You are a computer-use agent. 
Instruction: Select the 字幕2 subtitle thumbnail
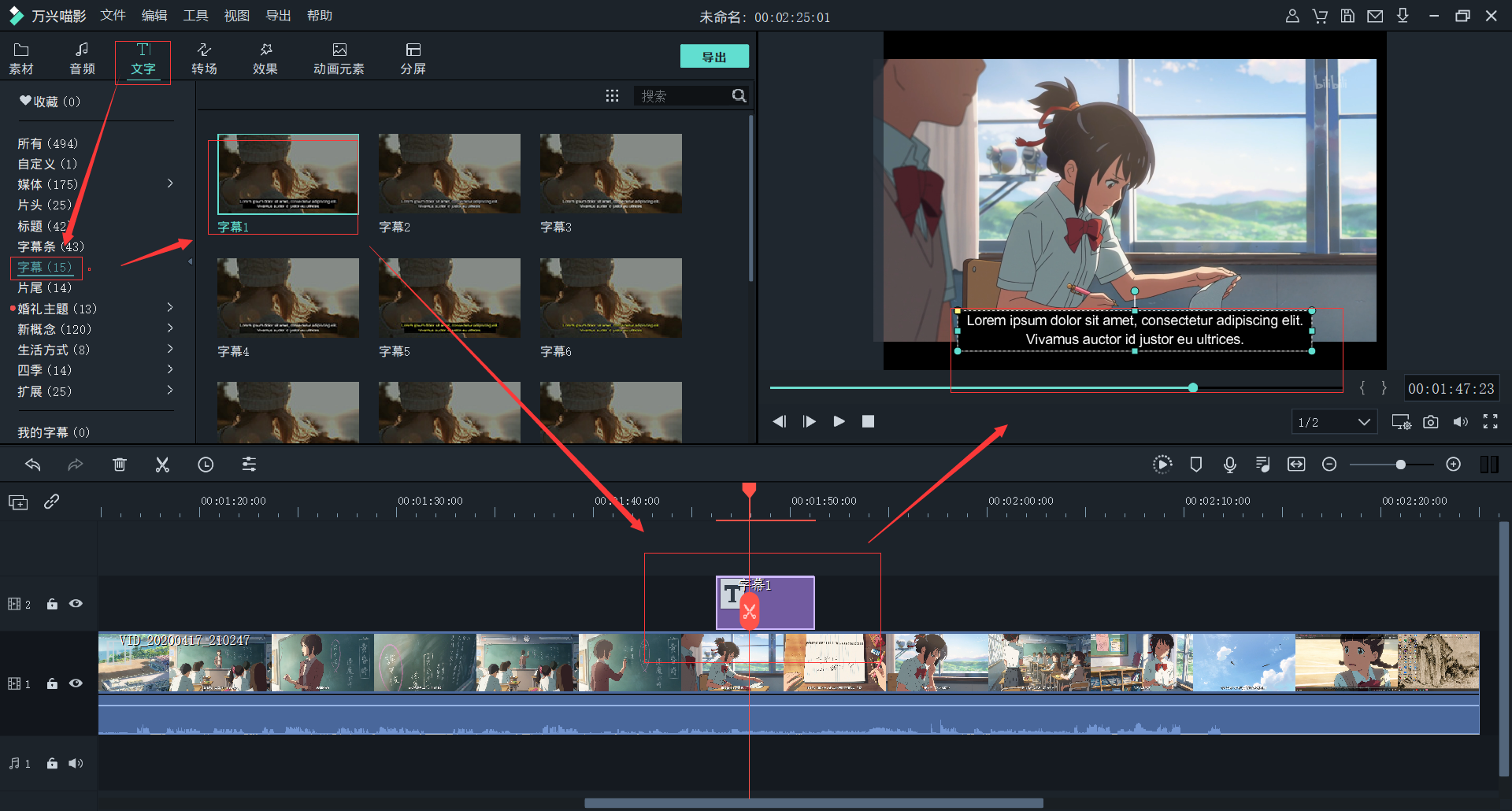tap(449, 173)
